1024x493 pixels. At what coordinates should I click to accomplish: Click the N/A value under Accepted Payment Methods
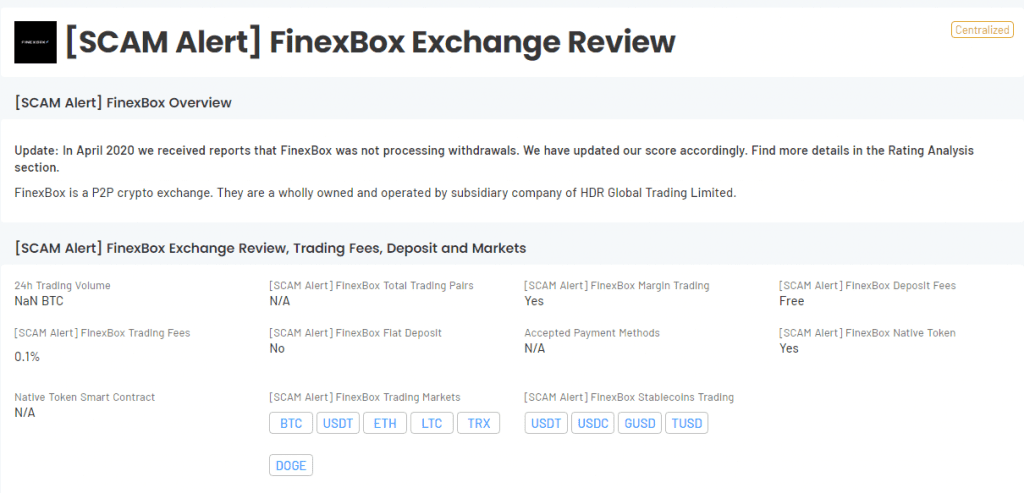point(535,348)
